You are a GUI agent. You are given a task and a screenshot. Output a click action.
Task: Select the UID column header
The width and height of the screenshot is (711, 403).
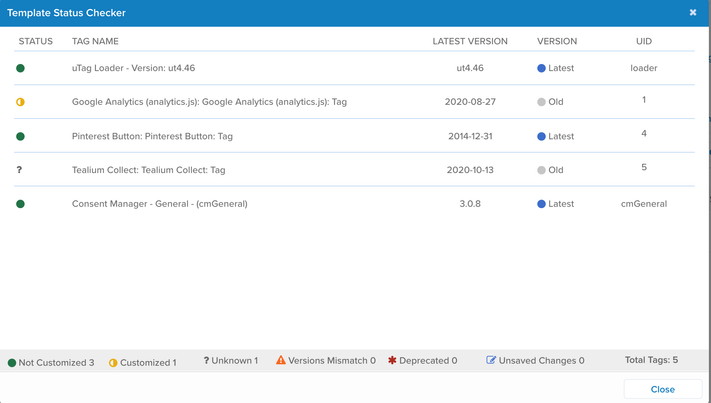click(x=643, y=42)
